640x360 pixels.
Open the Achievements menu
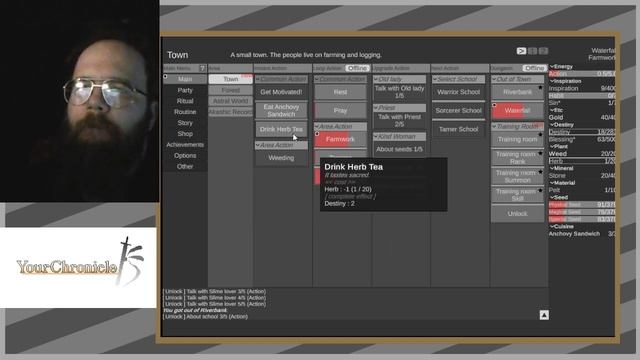(185, 145)
